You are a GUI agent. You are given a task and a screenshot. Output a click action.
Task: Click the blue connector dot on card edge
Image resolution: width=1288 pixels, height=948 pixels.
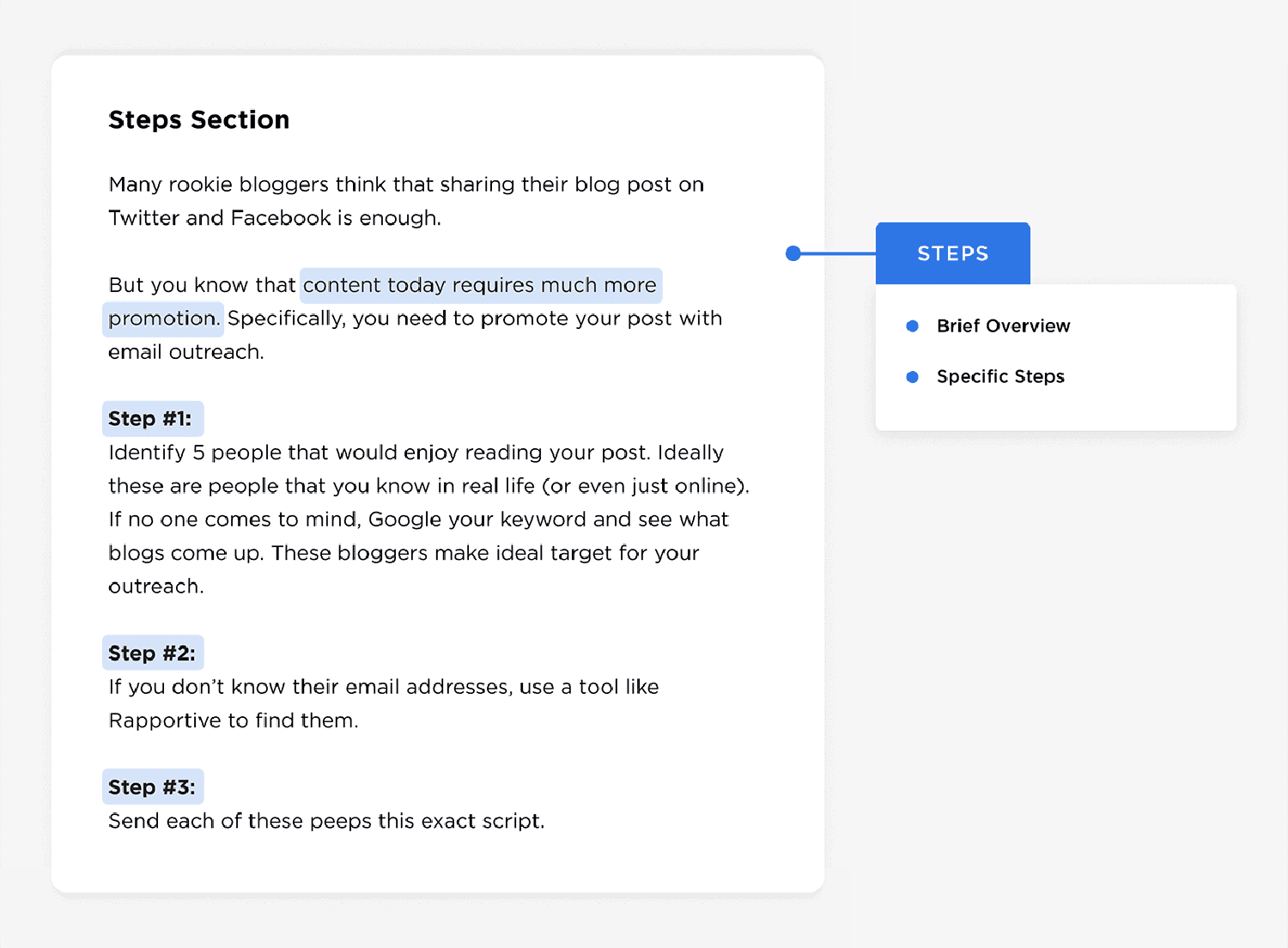793,253
